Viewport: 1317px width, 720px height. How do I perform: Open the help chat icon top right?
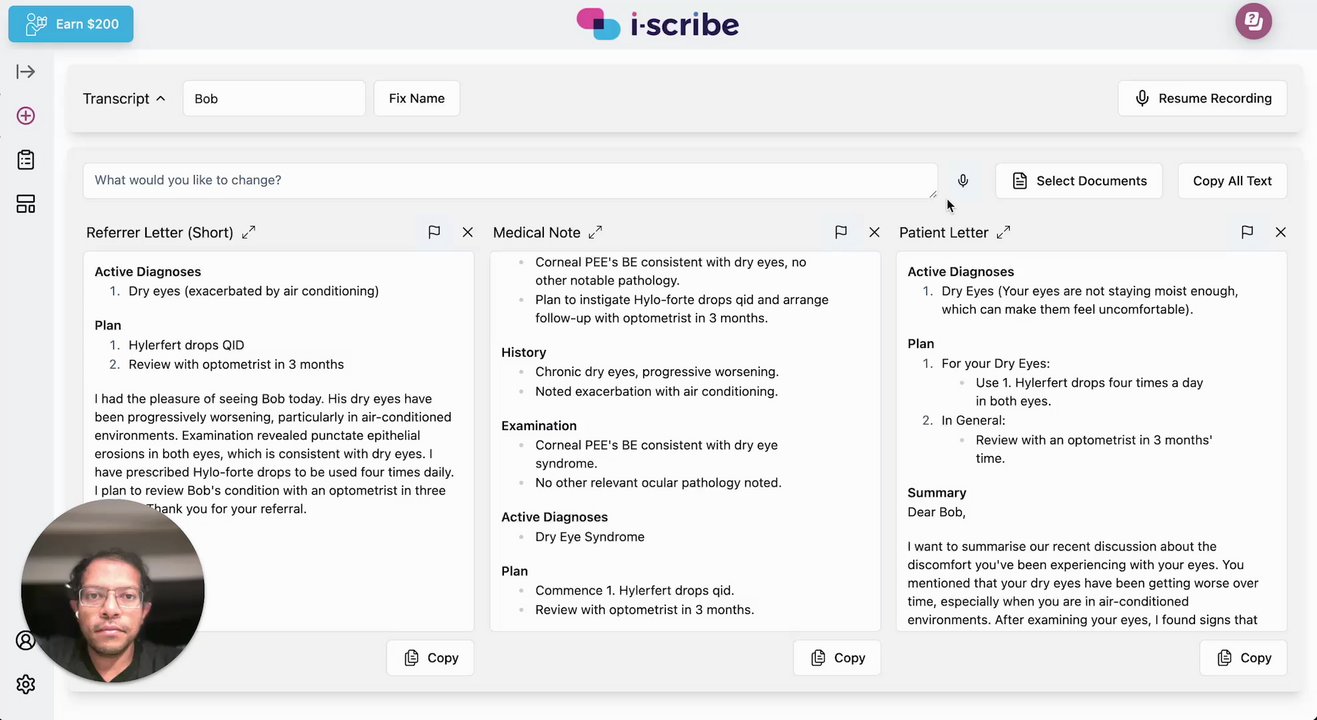coord(1253,21)
